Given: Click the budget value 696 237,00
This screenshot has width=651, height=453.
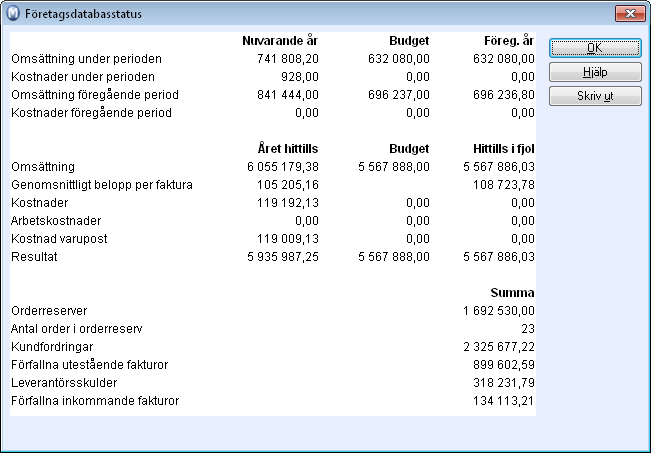Looking at the screenshot, I should coord(399,95).
